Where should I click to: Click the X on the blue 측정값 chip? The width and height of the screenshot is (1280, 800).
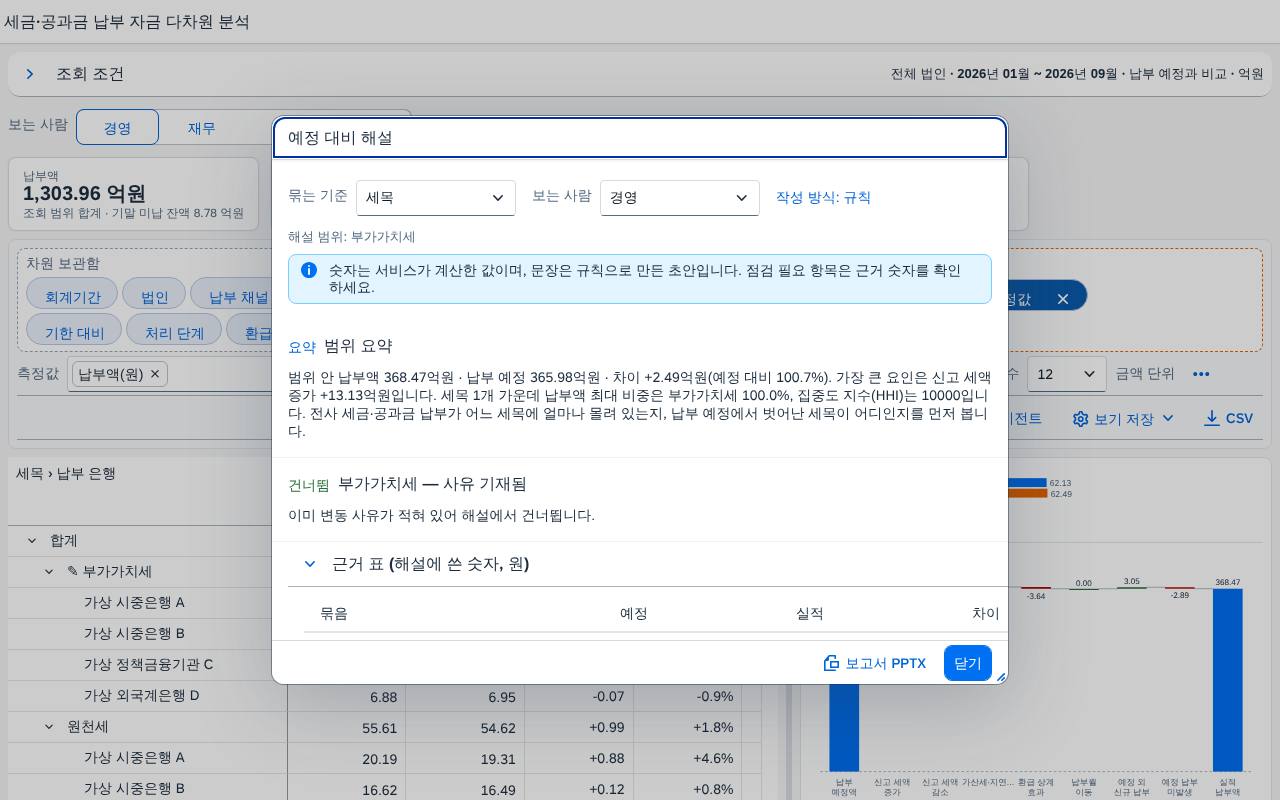point(1063,299)
